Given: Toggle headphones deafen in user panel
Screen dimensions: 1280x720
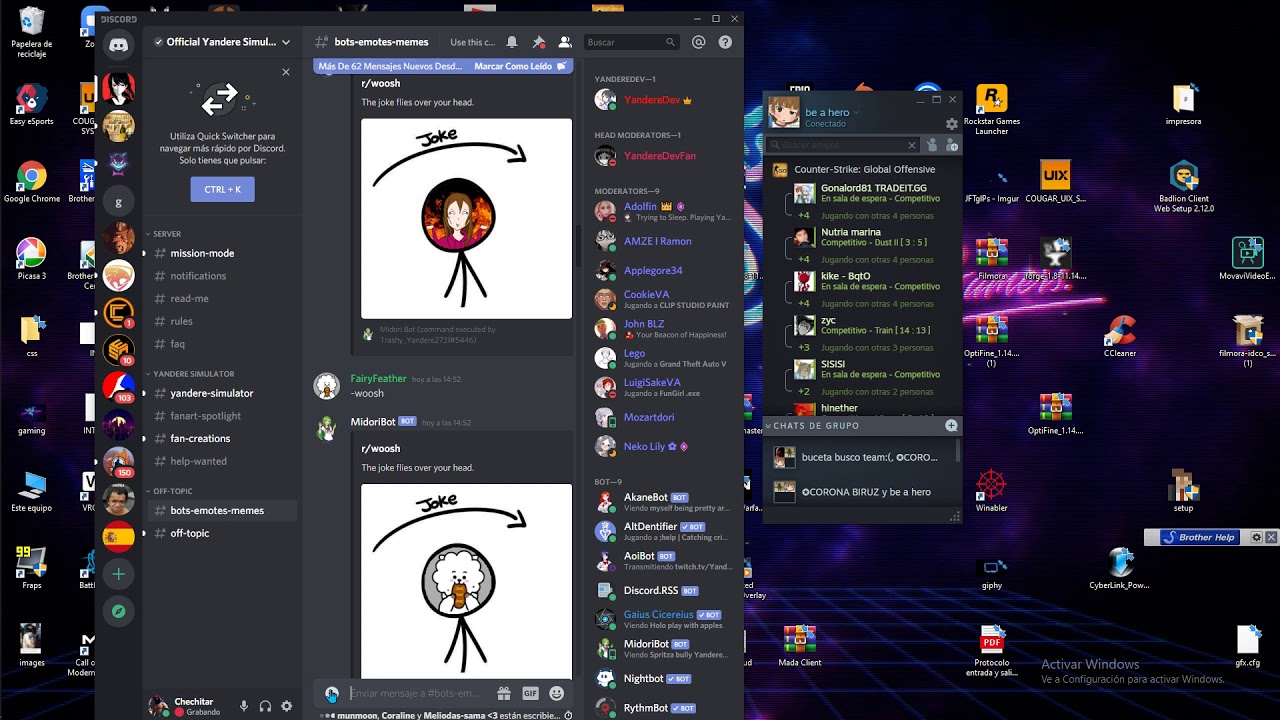Looking at the screenshot, I should pos(265,706).
